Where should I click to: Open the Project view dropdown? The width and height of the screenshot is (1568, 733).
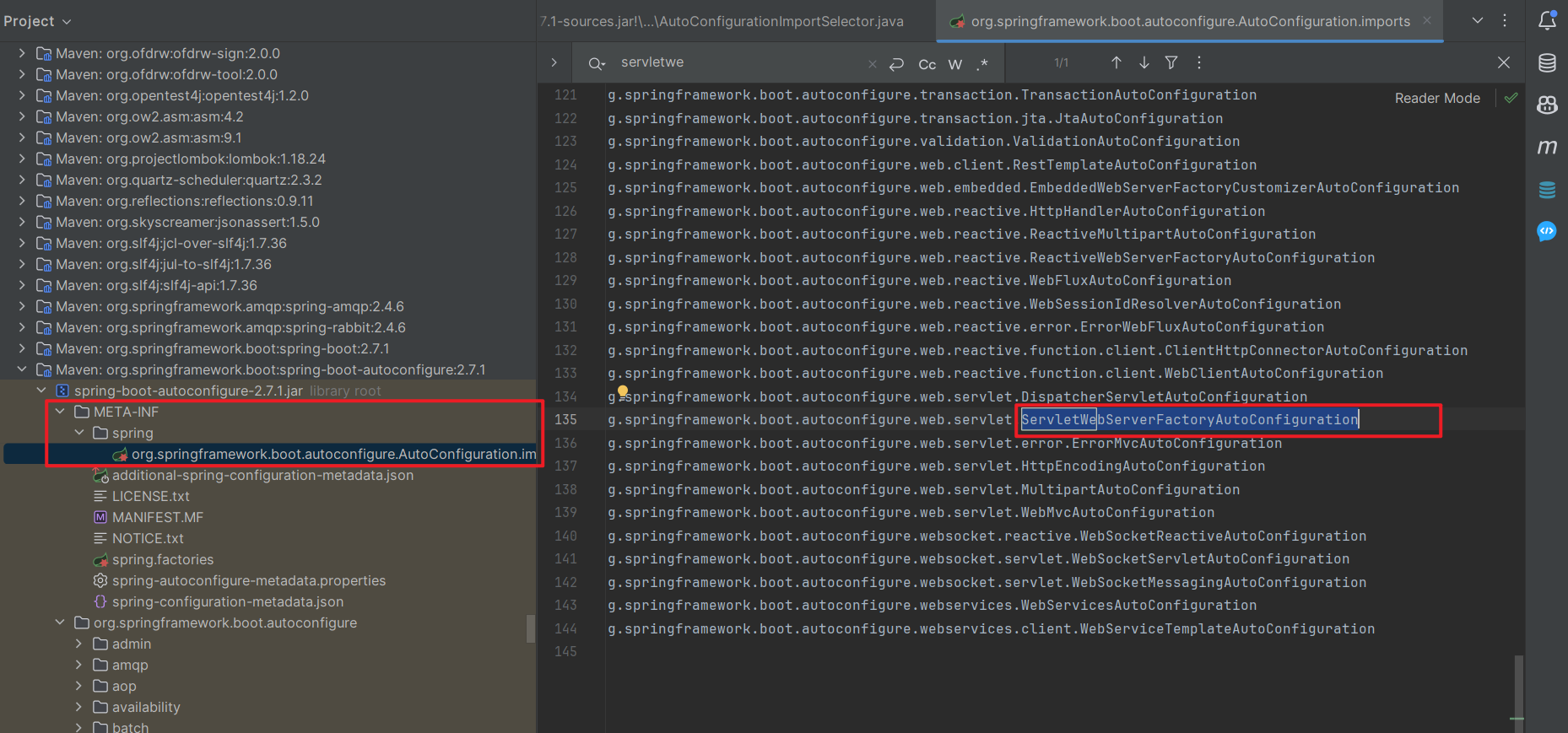(37, 21)
